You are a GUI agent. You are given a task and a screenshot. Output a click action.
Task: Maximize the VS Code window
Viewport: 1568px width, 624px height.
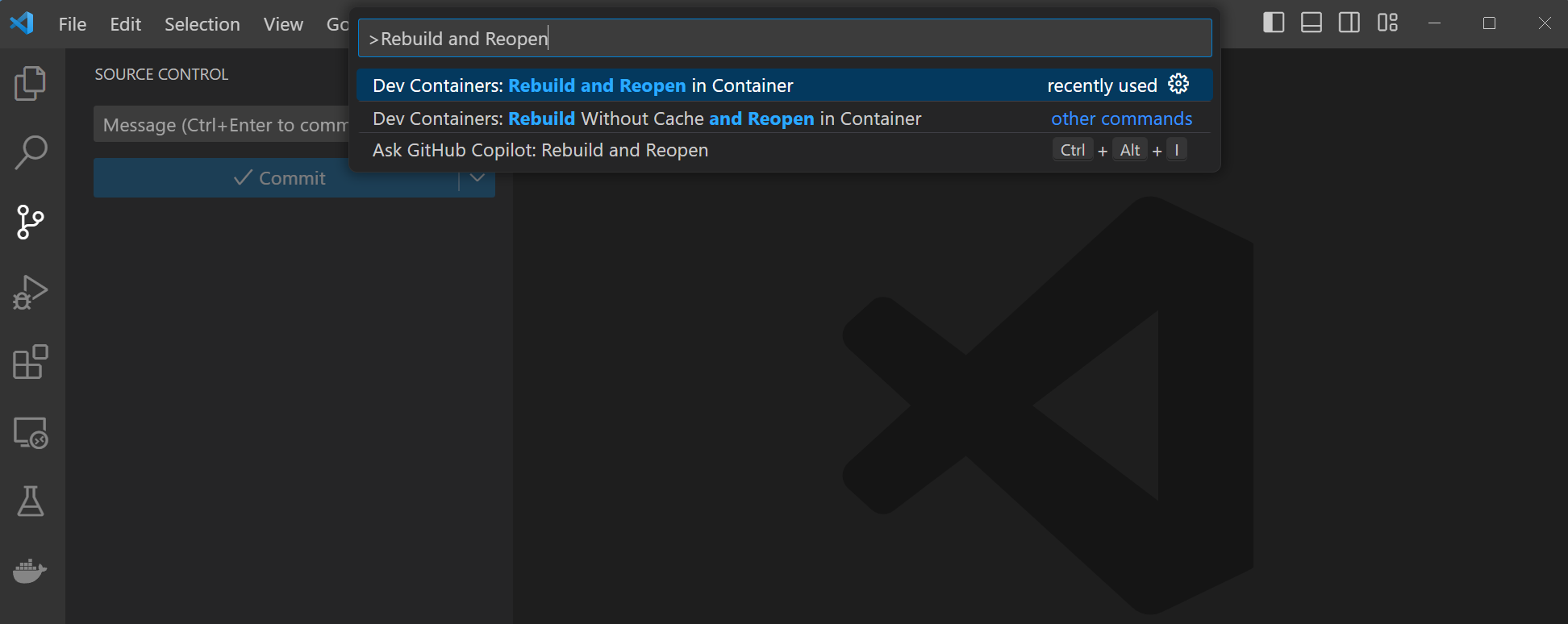[x=1489, y=23]
